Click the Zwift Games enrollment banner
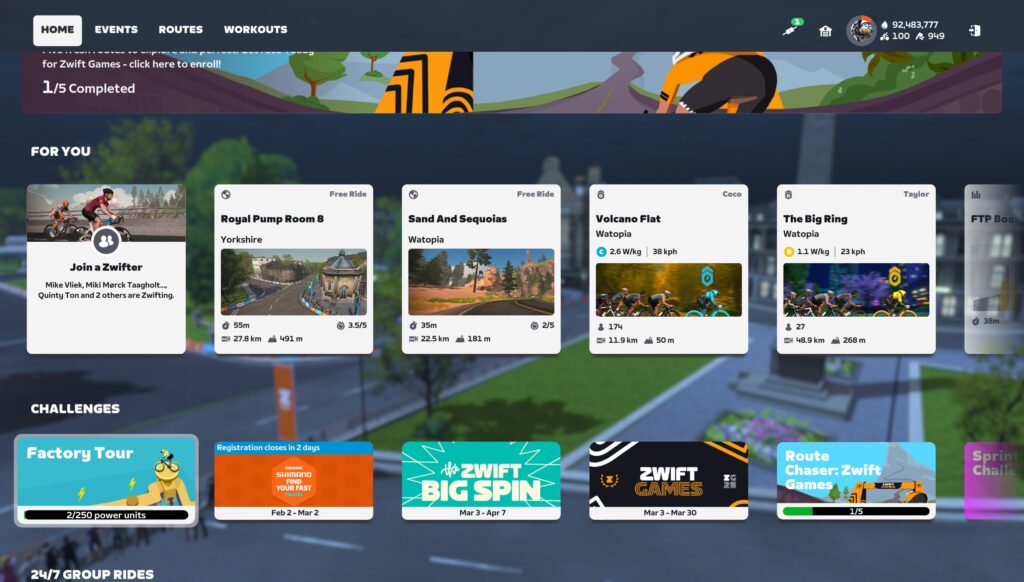Screen dimensions: 1024x582 click(511, 82)
